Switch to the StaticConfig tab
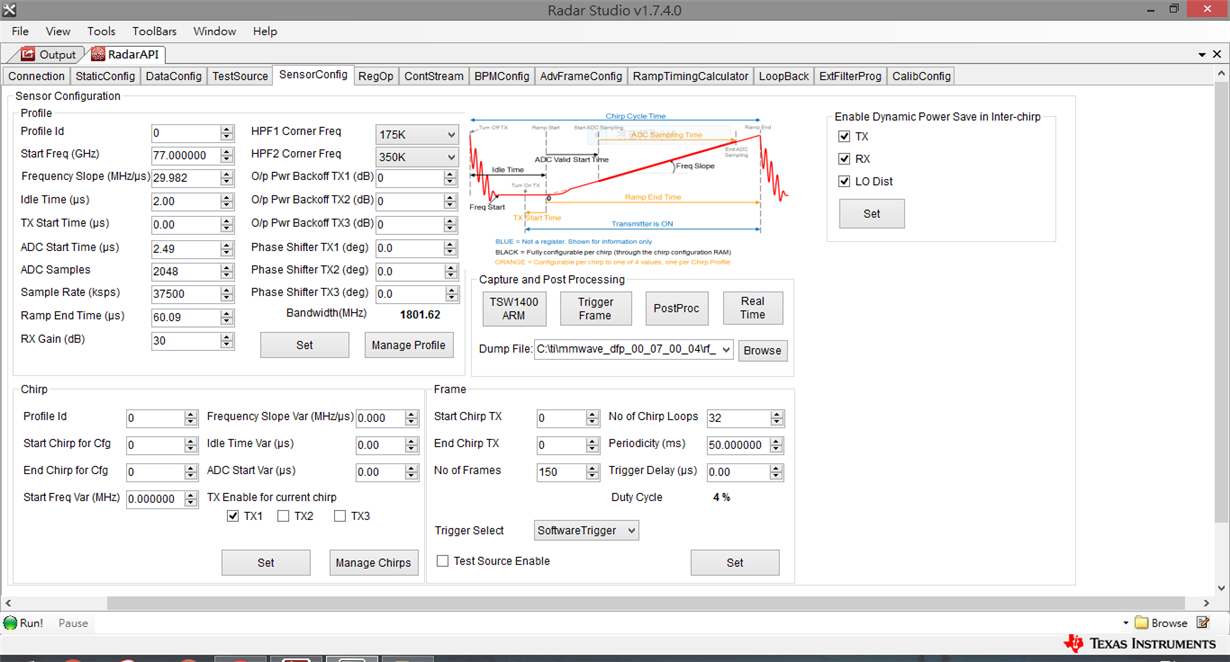The image size is (1230, 662). pos(105,76)
